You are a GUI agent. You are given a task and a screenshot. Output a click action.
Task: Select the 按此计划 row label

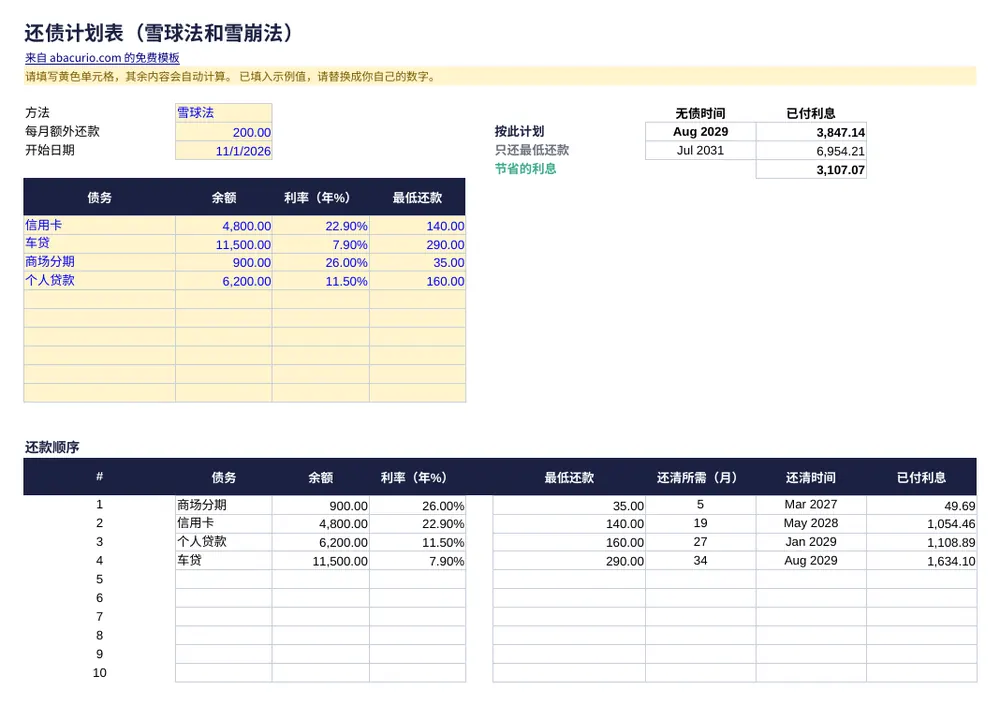coord(519,131)
